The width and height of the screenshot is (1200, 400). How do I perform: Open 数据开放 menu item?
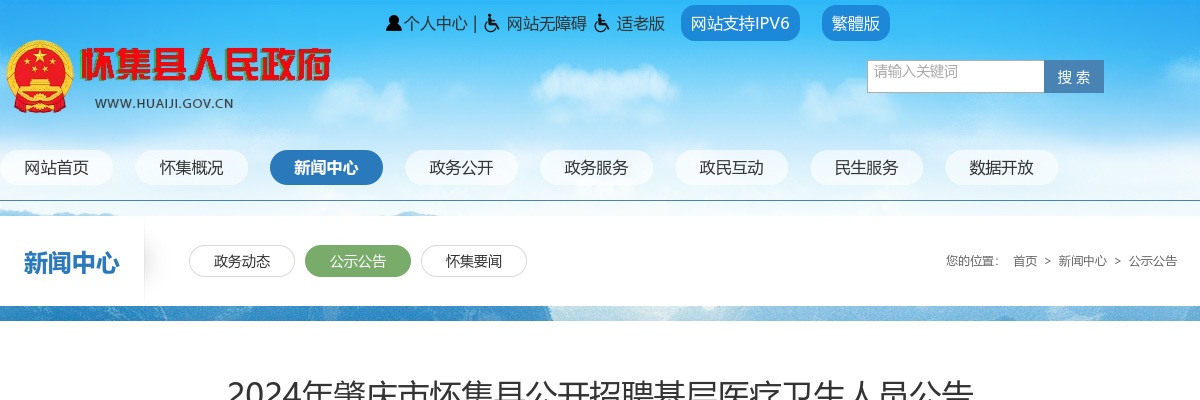tap(1001, 167)
